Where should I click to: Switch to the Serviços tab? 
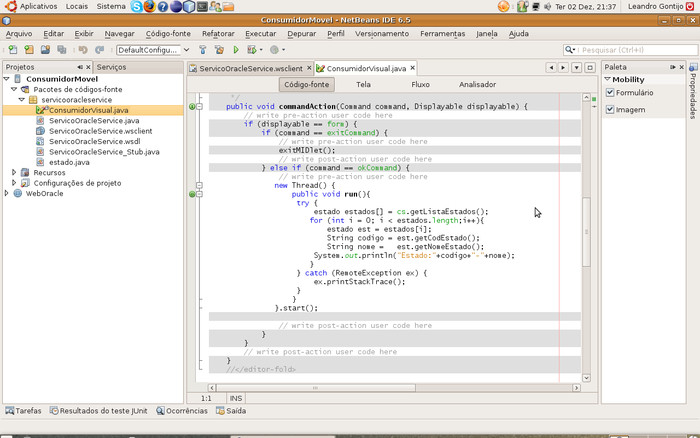click(112, 67)
